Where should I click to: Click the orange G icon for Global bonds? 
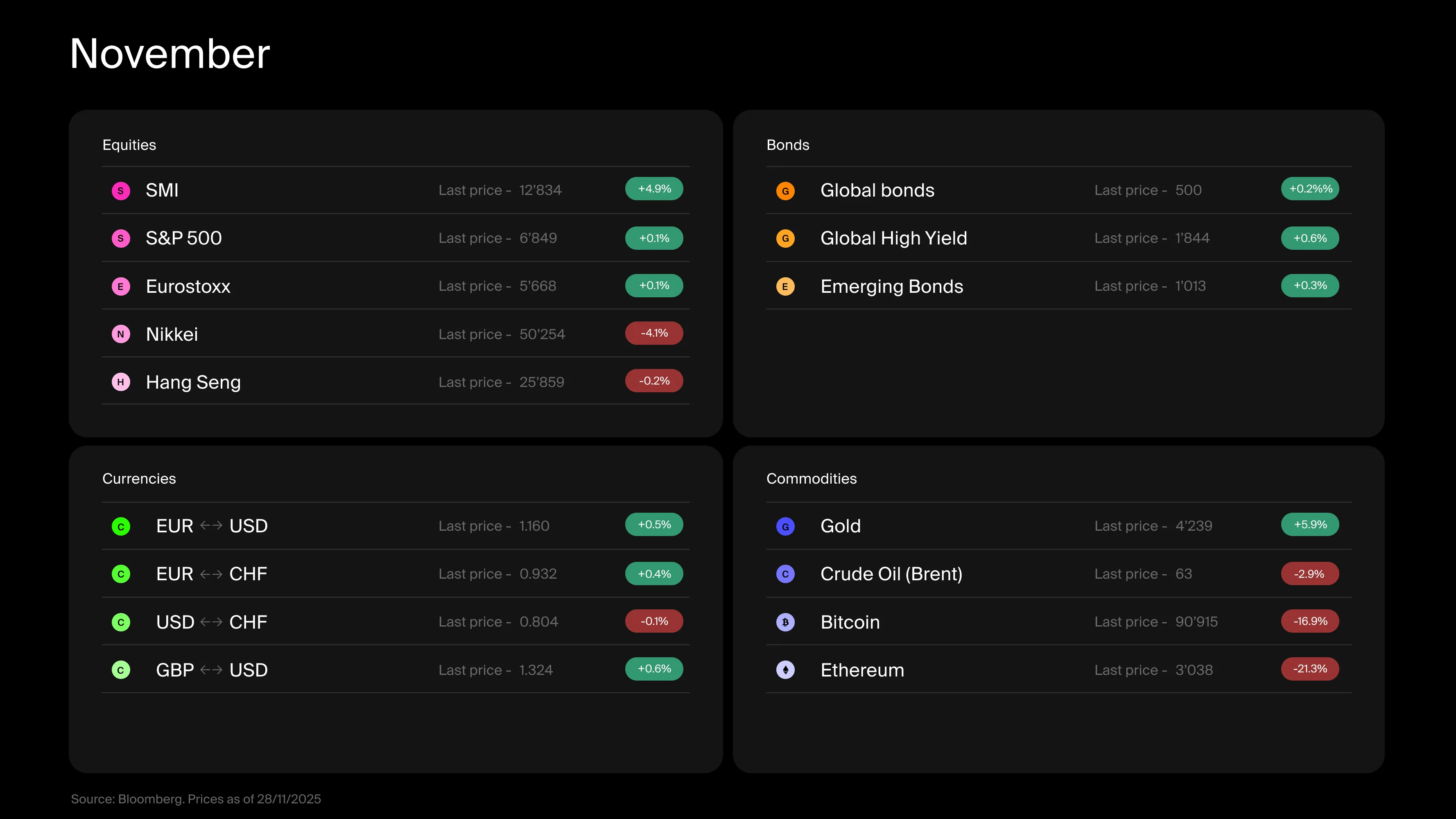pos(785,190)
